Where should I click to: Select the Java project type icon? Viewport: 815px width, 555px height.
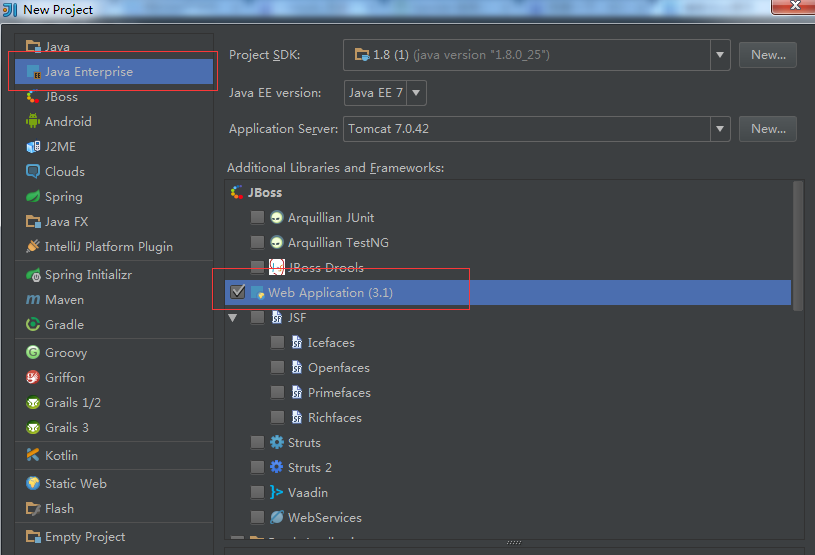click(x=33, y=47)
